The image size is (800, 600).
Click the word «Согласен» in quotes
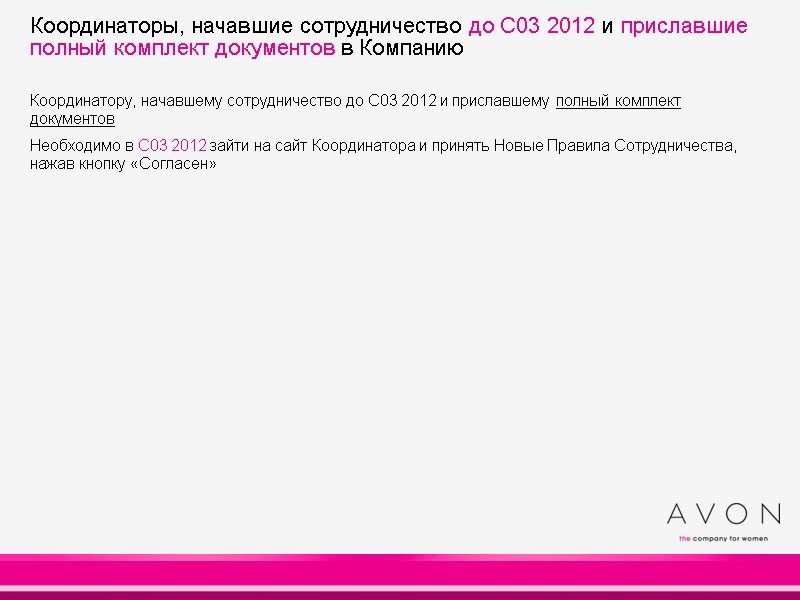172,166
